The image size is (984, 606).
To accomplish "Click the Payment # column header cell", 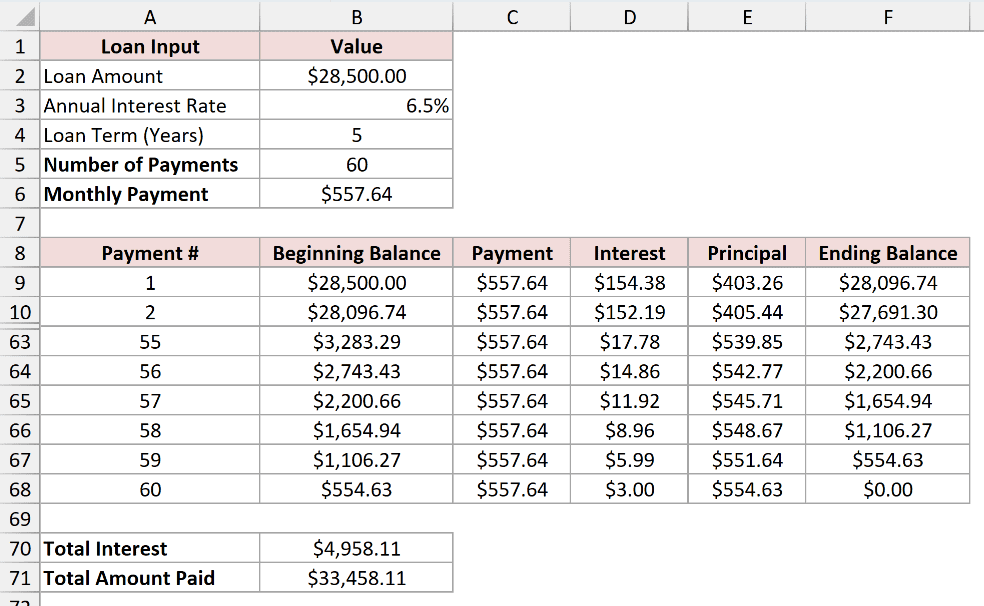I will tap(149, 253).
